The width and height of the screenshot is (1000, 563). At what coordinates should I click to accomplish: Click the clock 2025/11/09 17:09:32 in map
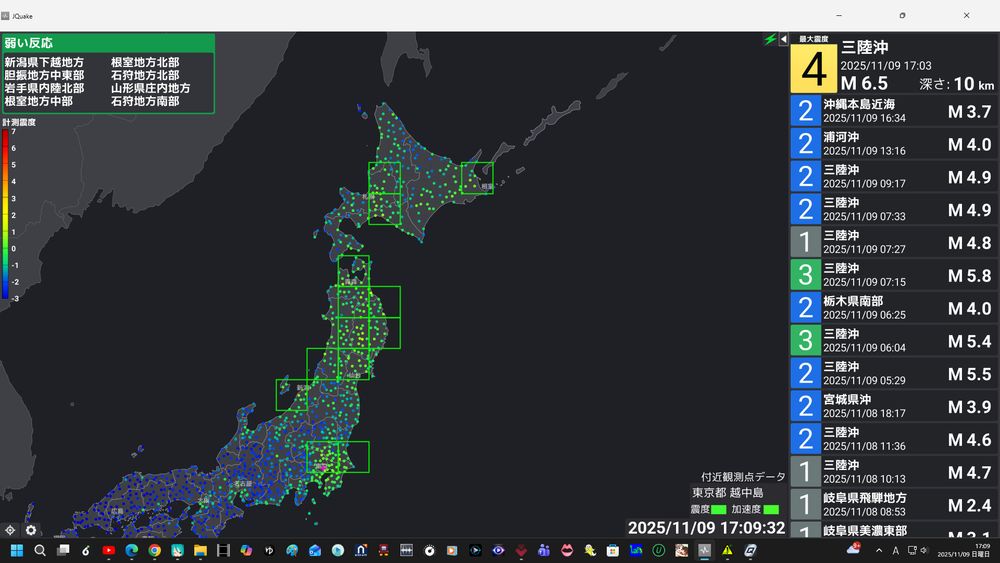pyautogui.click(x=707, y=528)
